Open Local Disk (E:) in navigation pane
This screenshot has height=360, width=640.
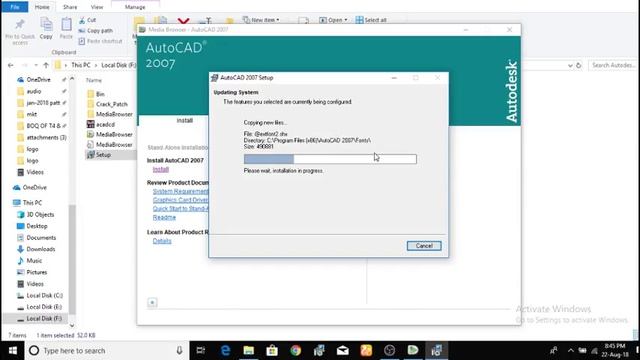40,307
